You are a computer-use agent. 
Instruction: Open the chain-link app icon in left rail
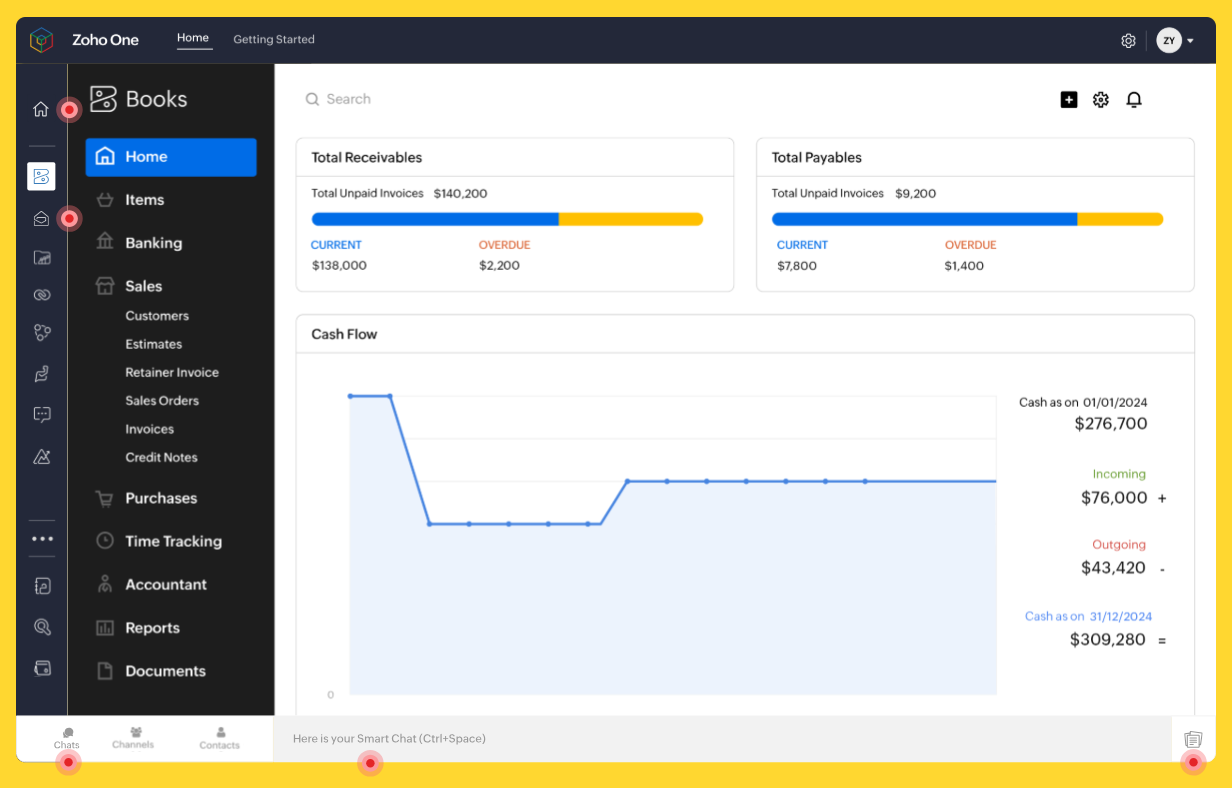click(x=41, y=295)
